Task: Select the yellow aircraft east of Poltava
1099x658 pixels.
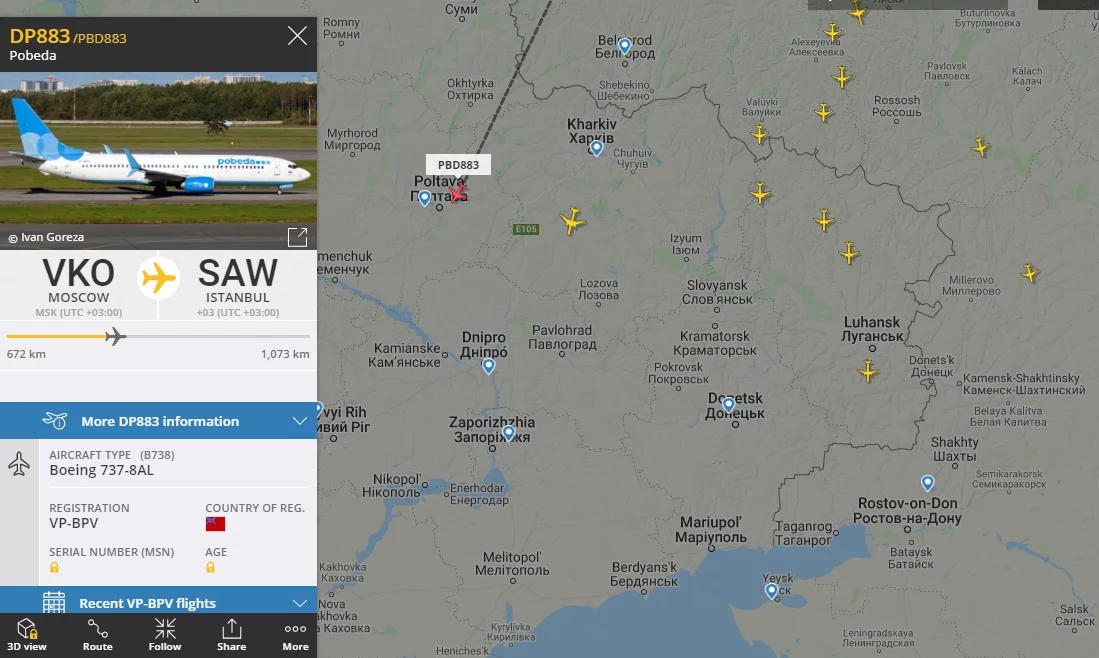Action: pos(573,221)
